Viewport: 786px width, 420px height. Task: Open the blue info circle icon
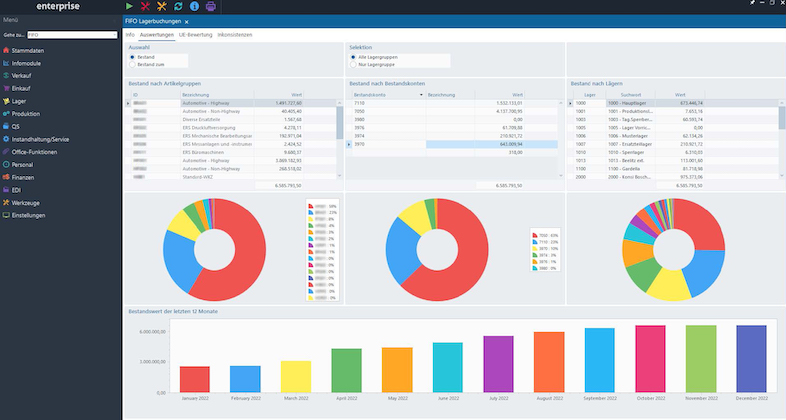pos(194,6)
